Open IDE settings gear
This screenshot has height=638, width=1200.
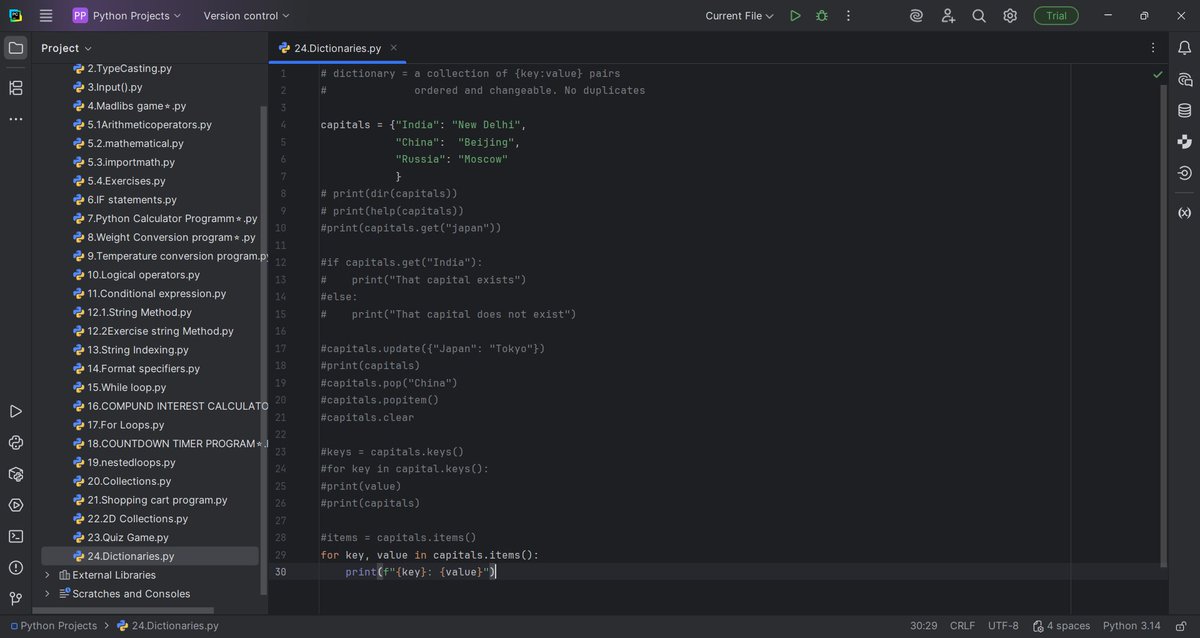(1010, 16)
